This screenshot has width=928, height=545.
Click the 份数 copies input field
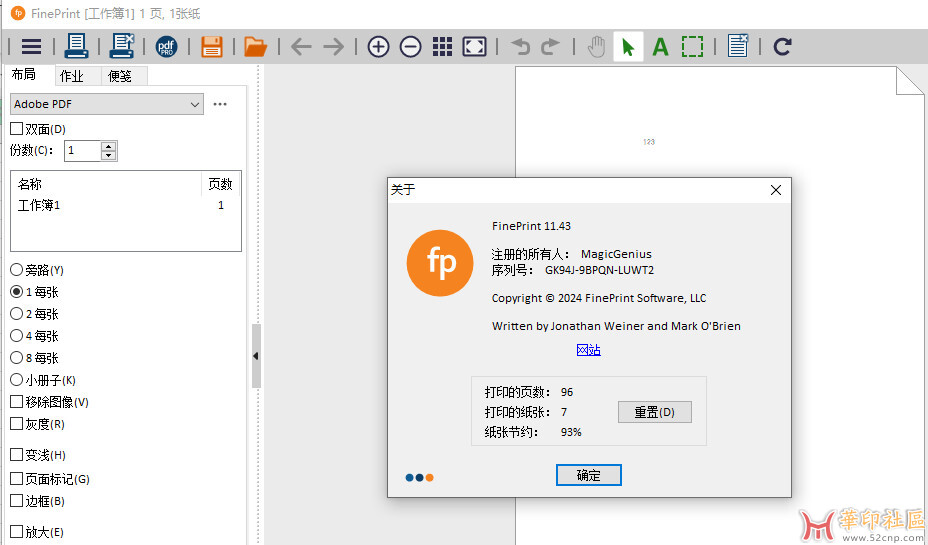click(x=83, y=150)
